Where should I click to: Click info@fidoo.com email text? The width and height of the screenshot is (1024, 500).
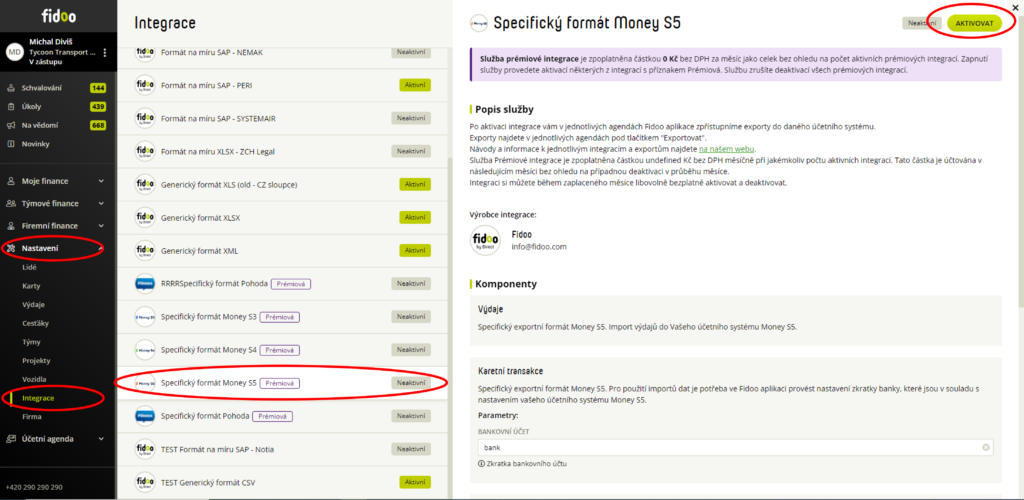pyautogui.click(x=539, y=247)
